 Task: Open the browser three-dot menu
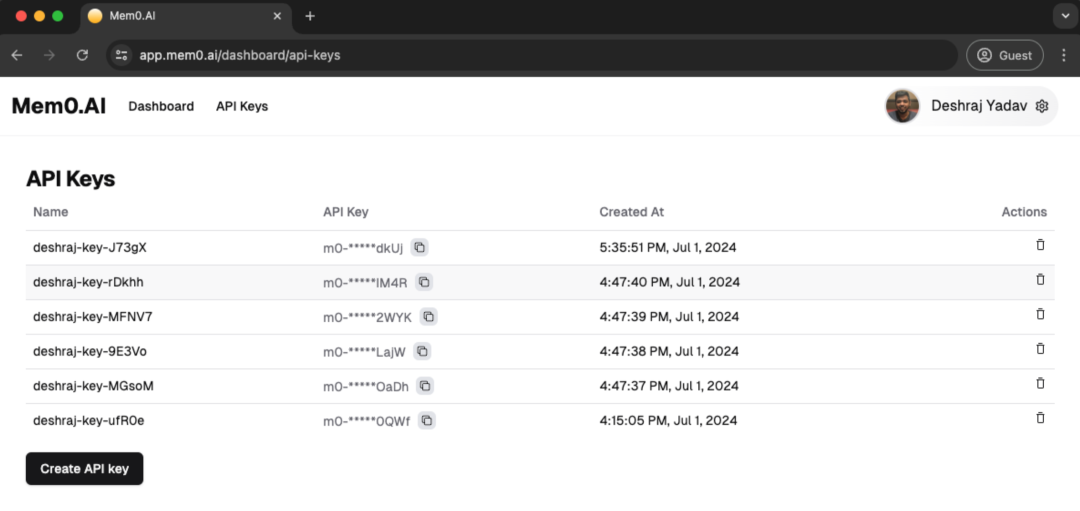point(1063,55)
